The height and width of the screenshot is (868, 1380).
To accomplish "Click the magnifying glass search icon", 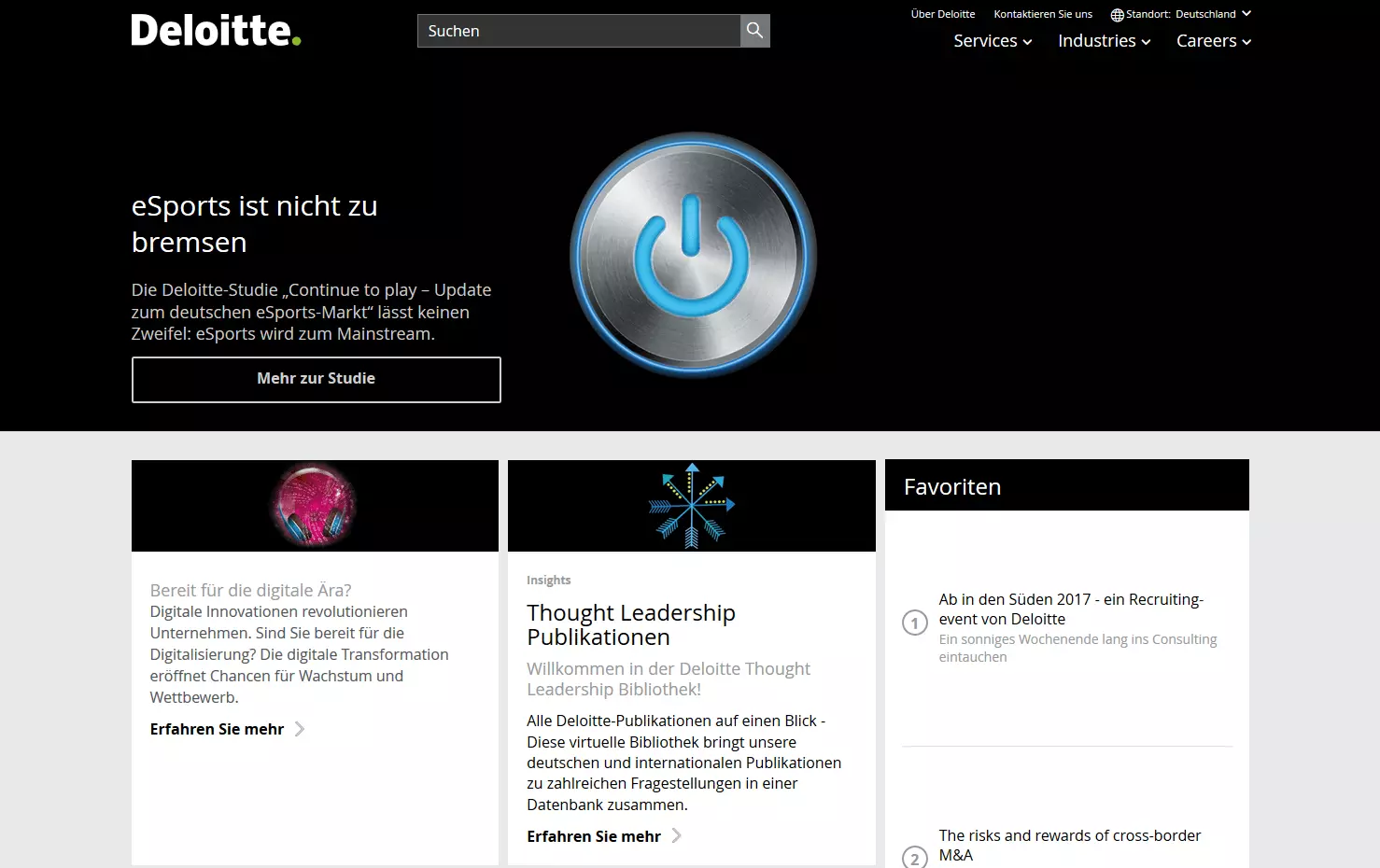I will tap(754, 31).
